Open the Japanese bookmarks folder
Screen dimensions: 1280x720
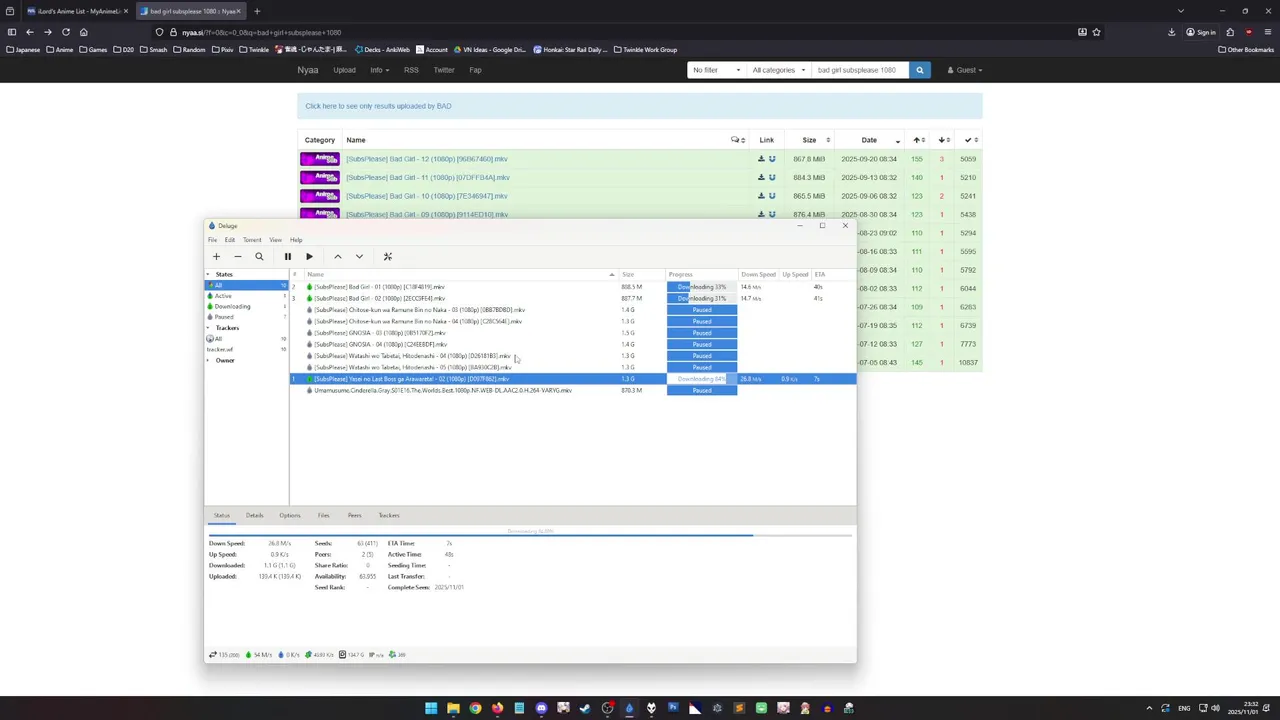[x=22, y=49]
